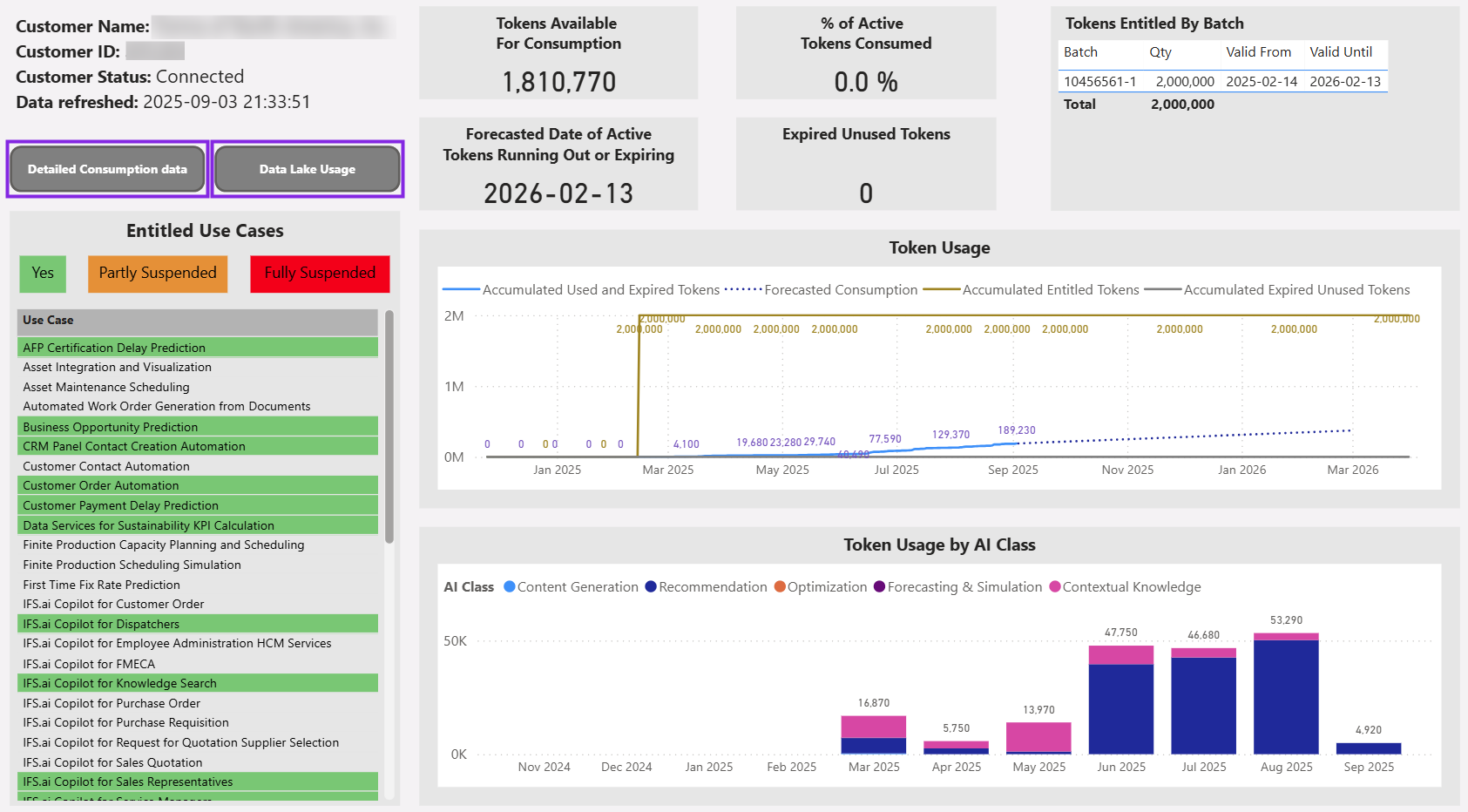
Task: Select Forecasting & Simulation legend marker
Action: point(879,587)
